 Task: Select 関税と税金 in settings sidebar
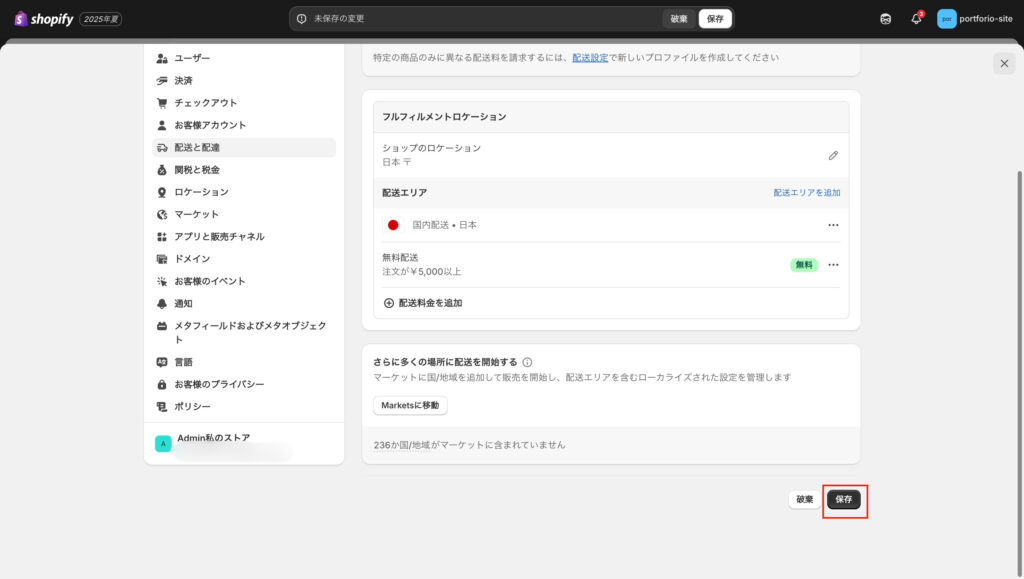click(196, 170)
